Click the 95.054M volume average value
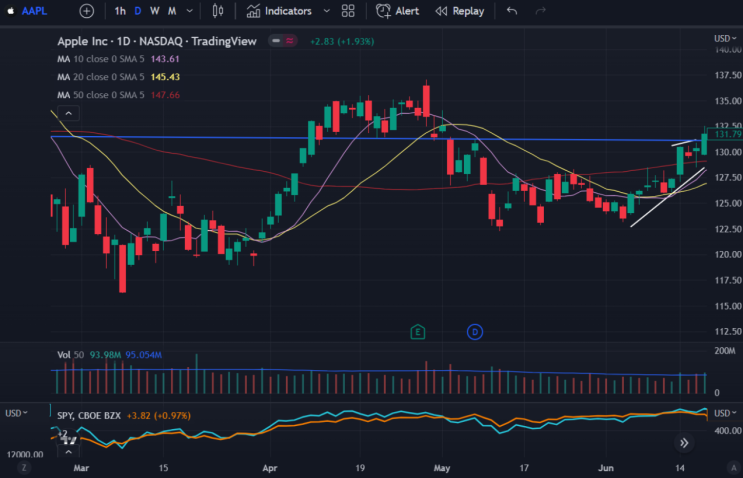743x478 pixels. (144, 355)
